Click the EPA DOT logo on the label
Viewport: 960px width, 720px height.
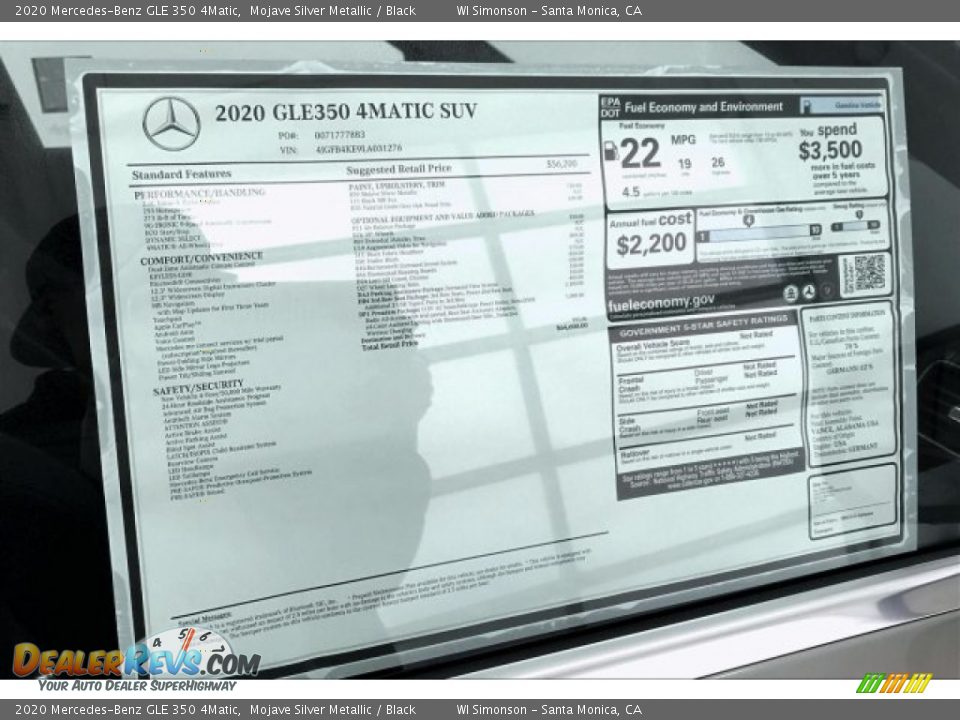pyautogui.click(x=610, y=107)
